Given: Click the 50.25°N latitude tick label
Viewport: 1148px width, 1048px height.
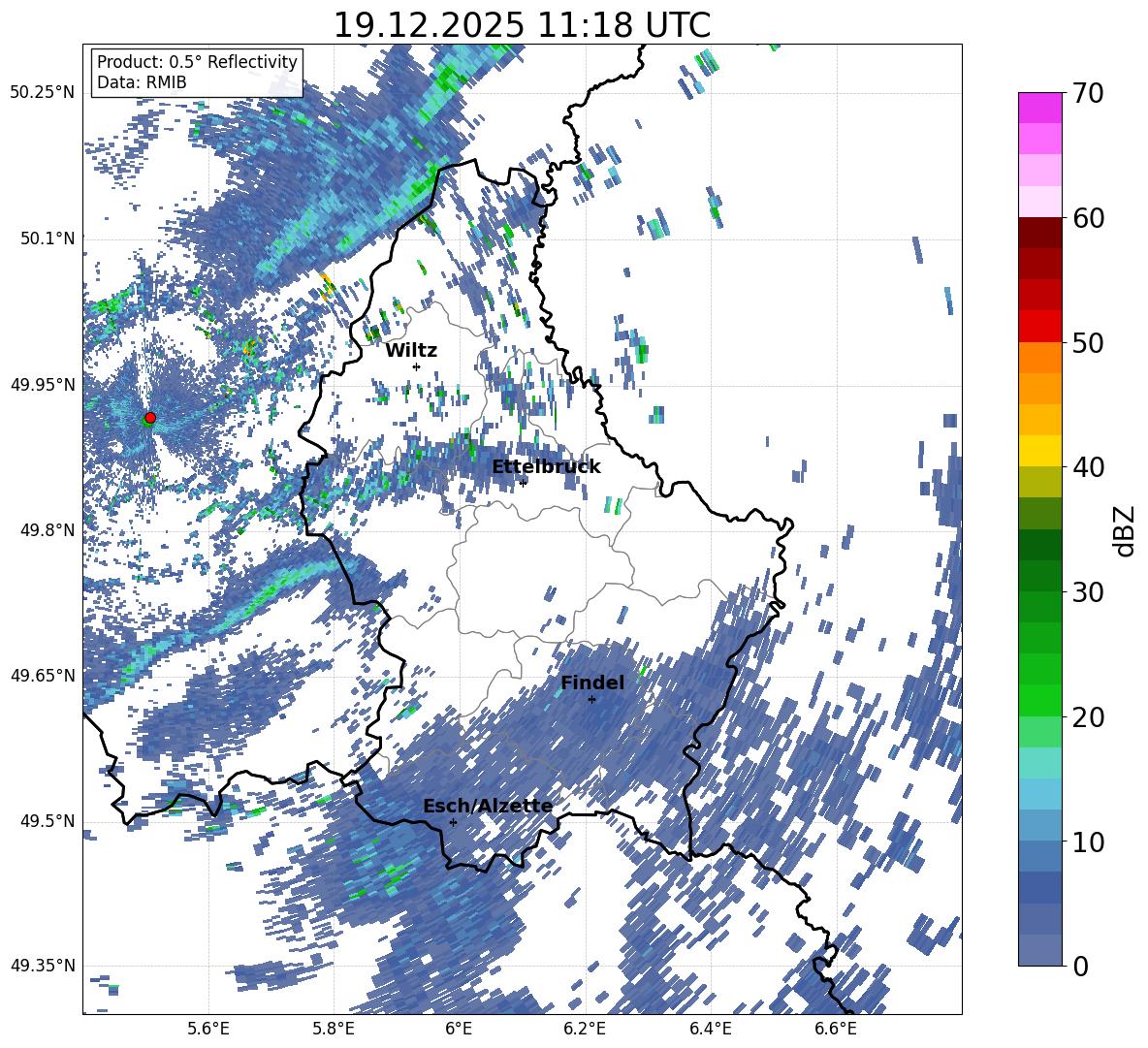Looking at the screenshot, I should (x=43, y=93).
